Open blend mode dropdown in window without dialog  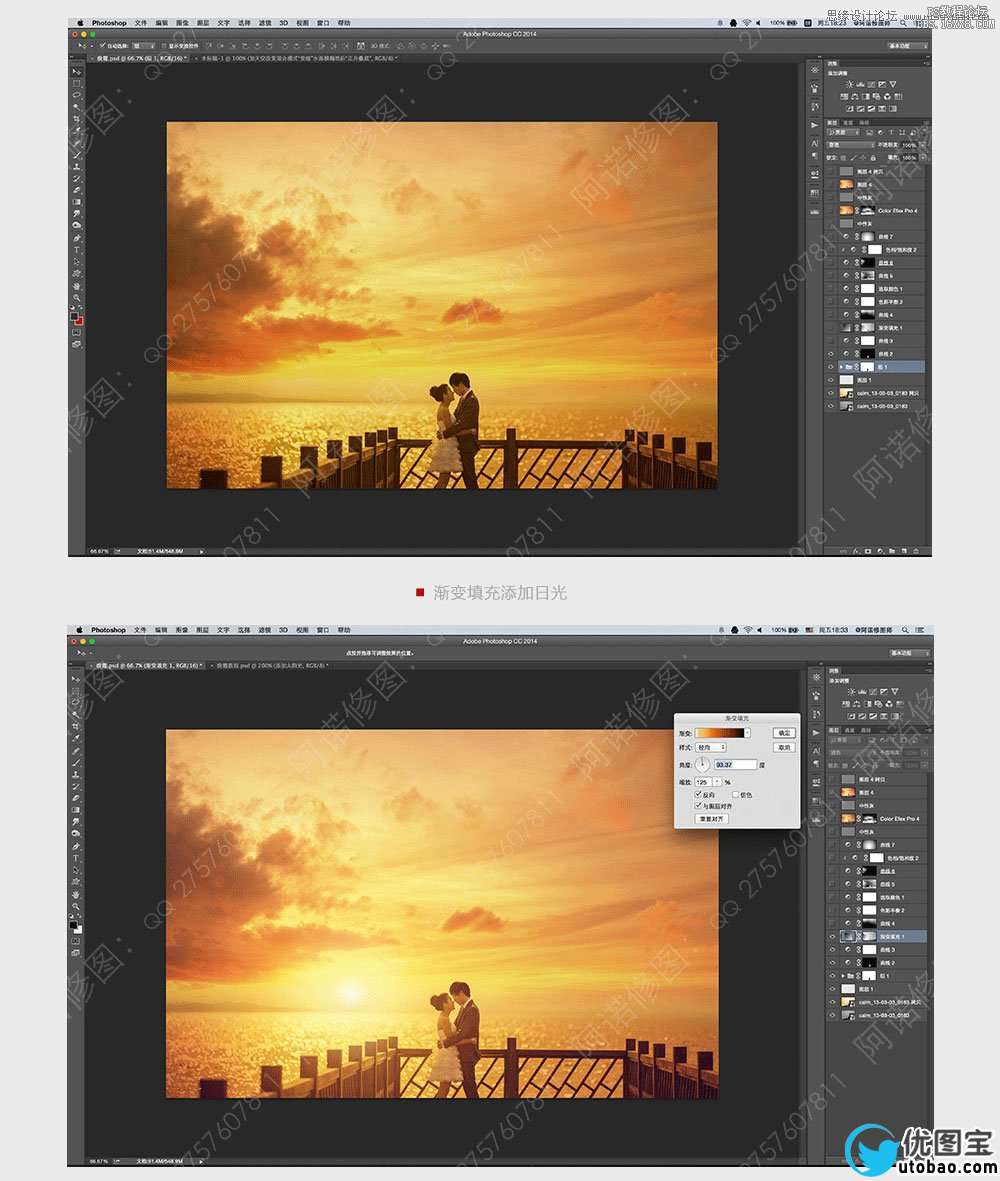pyautogui.click(x=851, y=145)
